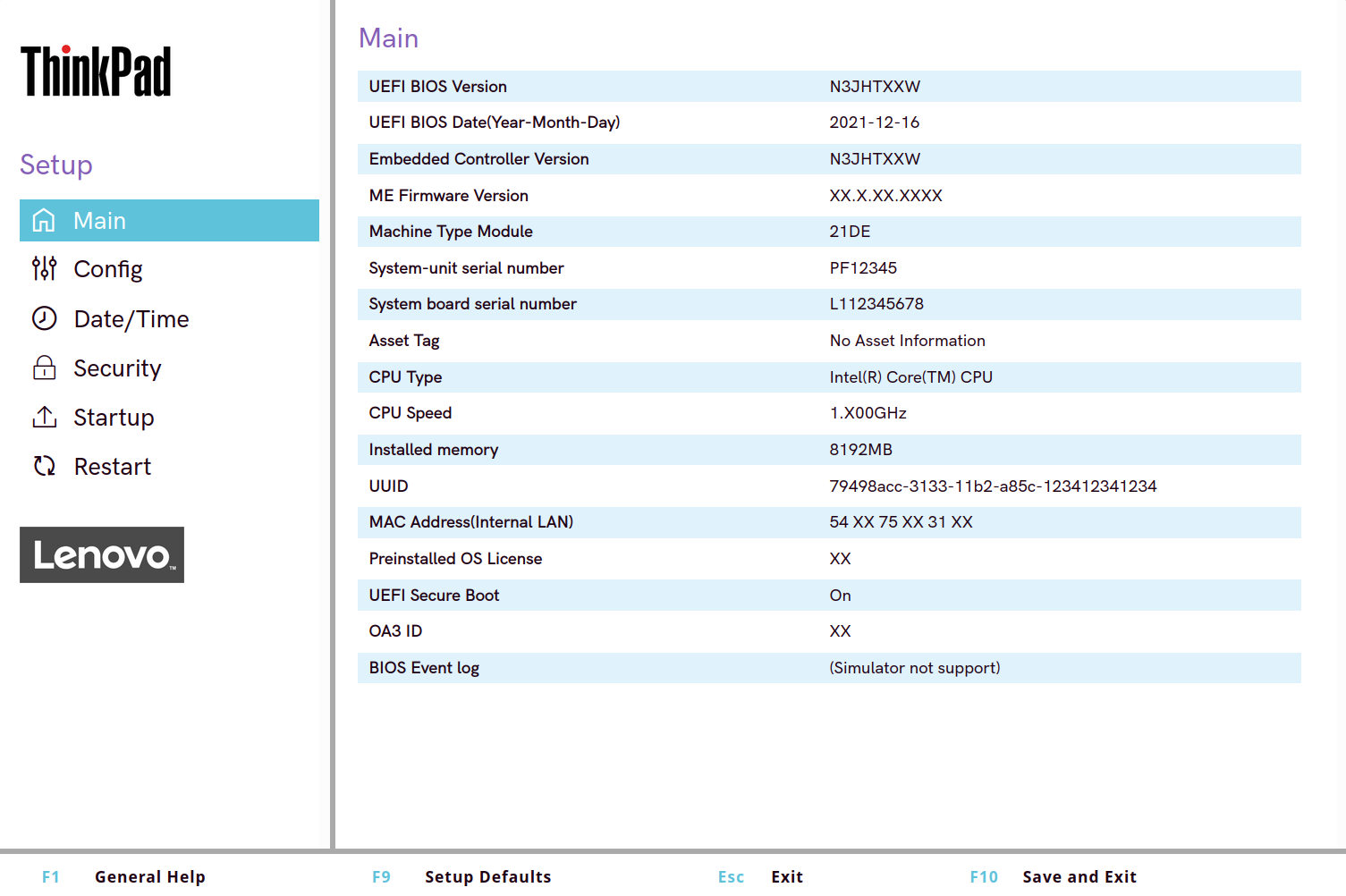This screenshot has width=1346, height=896.
Task: Select the UEFI BIOS Version label
Action: pos(438,87)
